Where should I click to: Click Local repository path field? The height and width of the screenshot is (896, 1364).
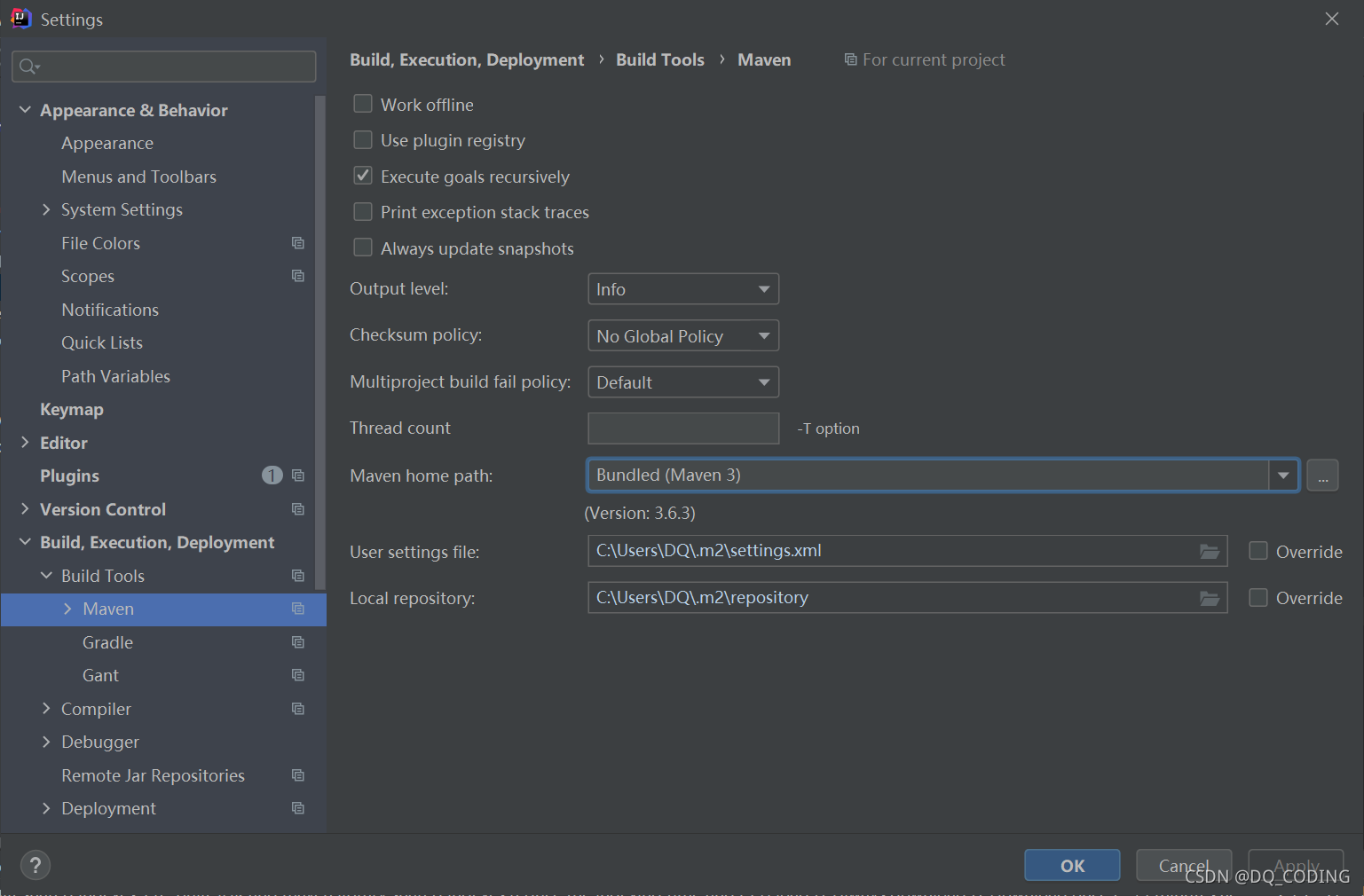click(x=907, y=598)
